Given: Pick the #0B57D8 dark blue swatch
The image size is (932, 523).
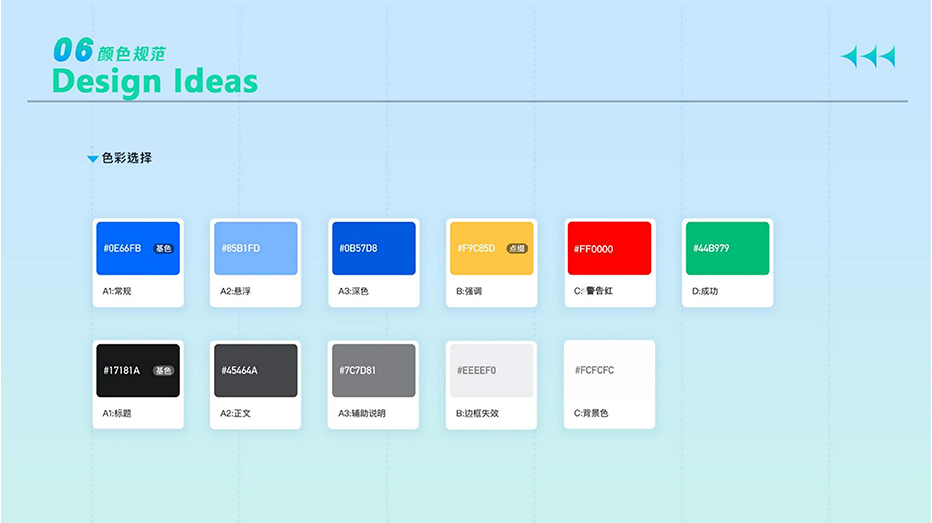Looking at the screenshot, I should click(x=373, y=248).
